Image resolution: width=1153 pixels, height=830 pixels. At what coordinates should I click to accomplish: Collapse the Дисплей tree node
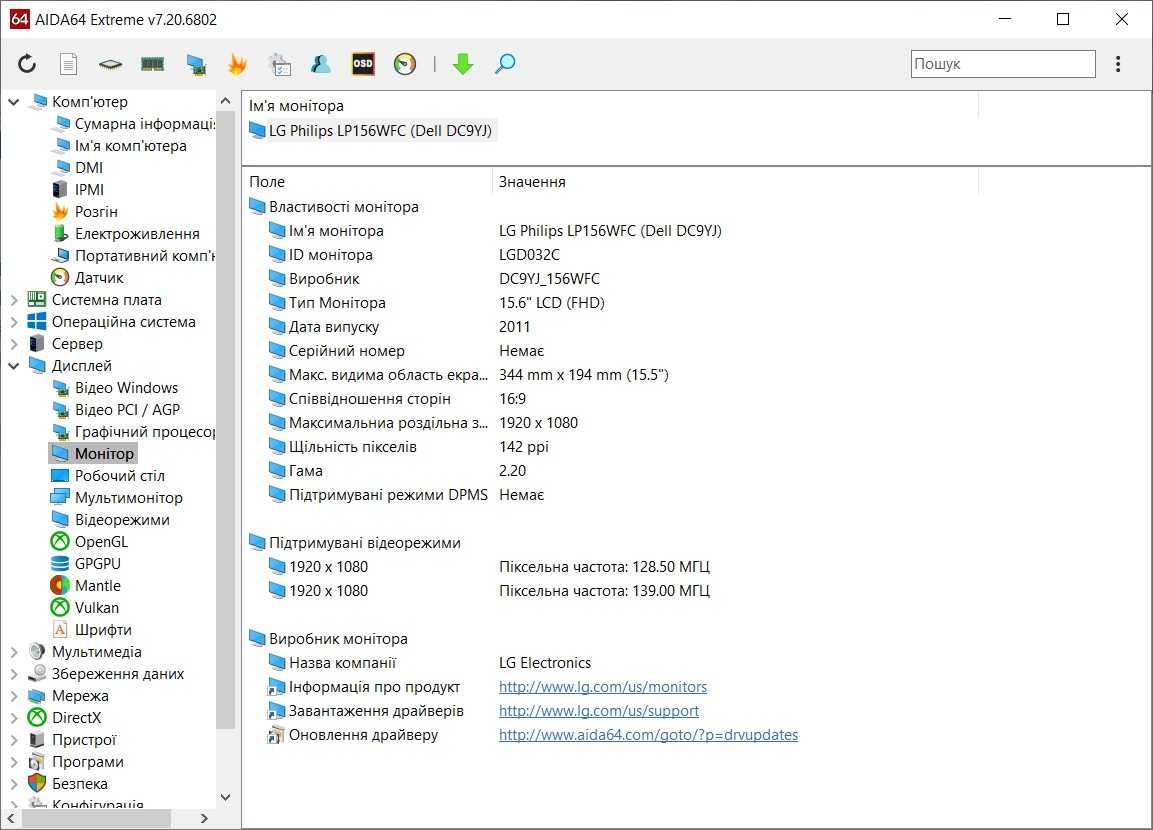click(13, 365)
